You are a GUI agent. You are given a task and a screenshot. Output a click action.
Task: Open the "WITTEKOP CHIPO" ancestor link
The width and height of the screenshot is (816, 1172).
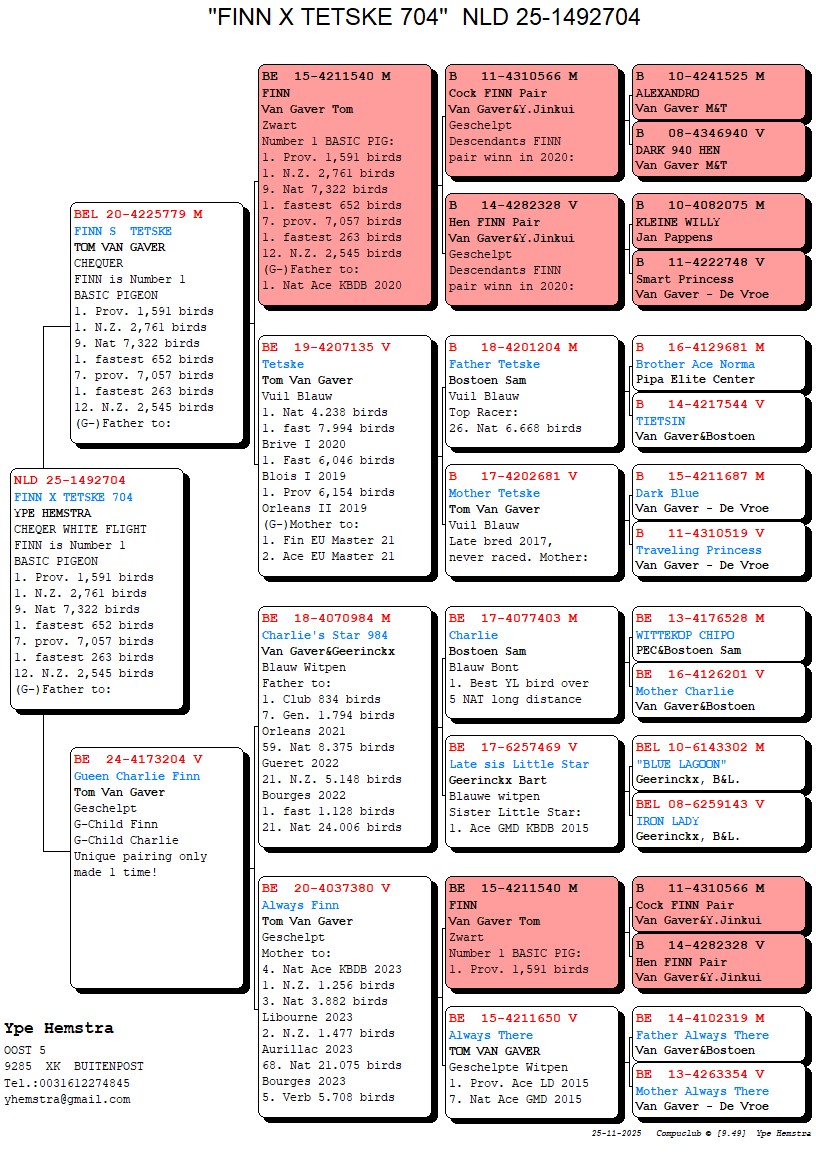(684, 635)
